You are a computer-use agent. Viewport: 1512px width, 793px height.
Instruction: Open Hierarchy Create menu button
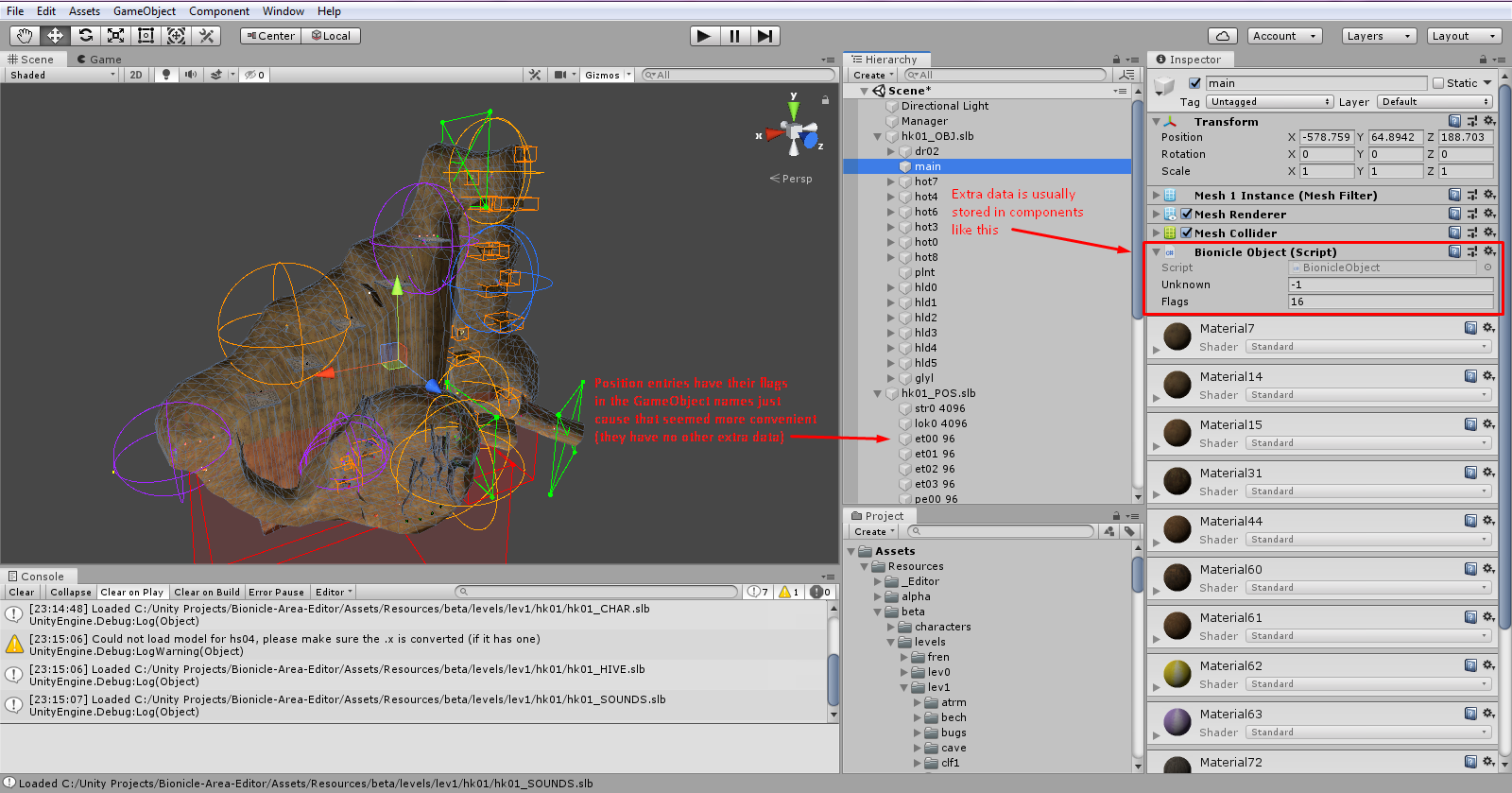pos(873,75)
